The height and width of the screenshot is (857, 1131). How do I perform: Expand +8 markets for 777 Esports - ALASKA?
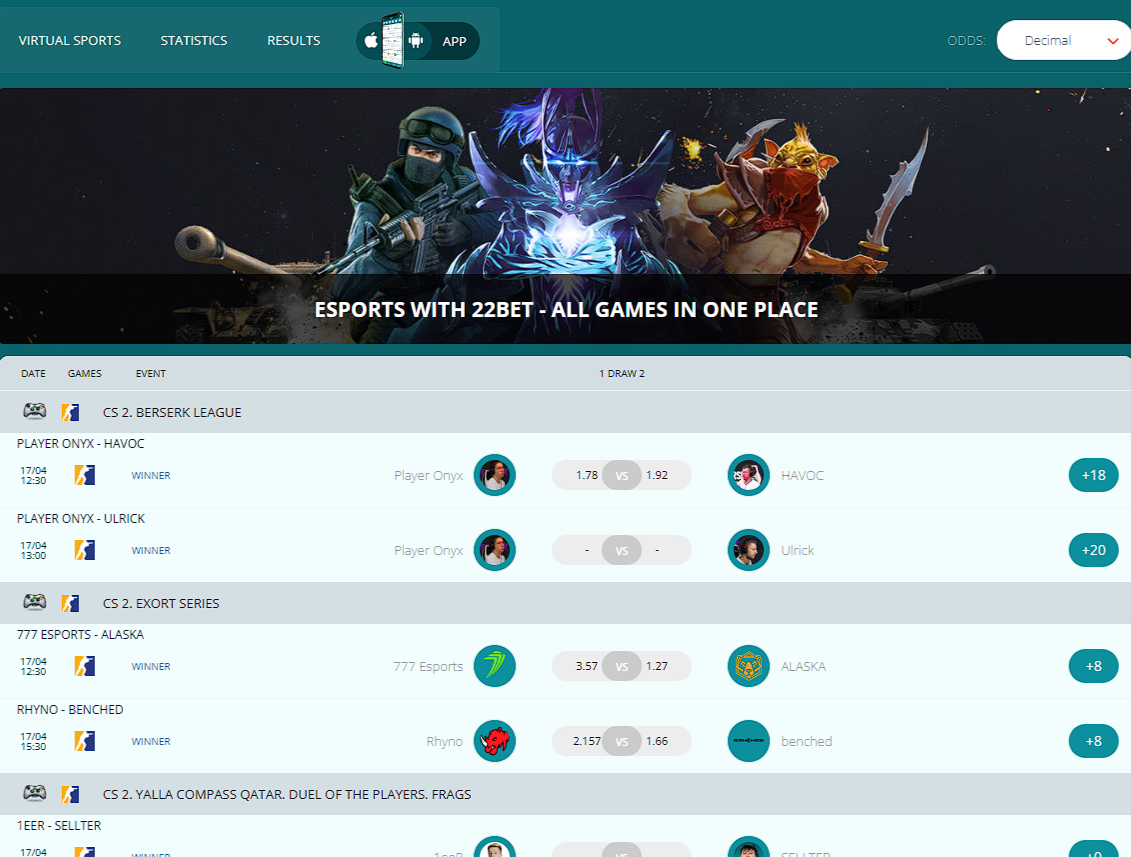point(1093,666)
